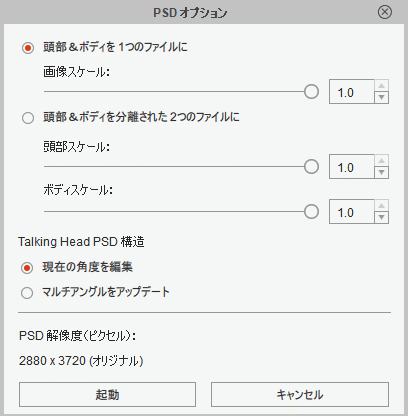Image resolution: width=408 pixels, height=416 pixels.
Task: Click the 画像スケール slider track middle
Action: (x=174, y=92)
